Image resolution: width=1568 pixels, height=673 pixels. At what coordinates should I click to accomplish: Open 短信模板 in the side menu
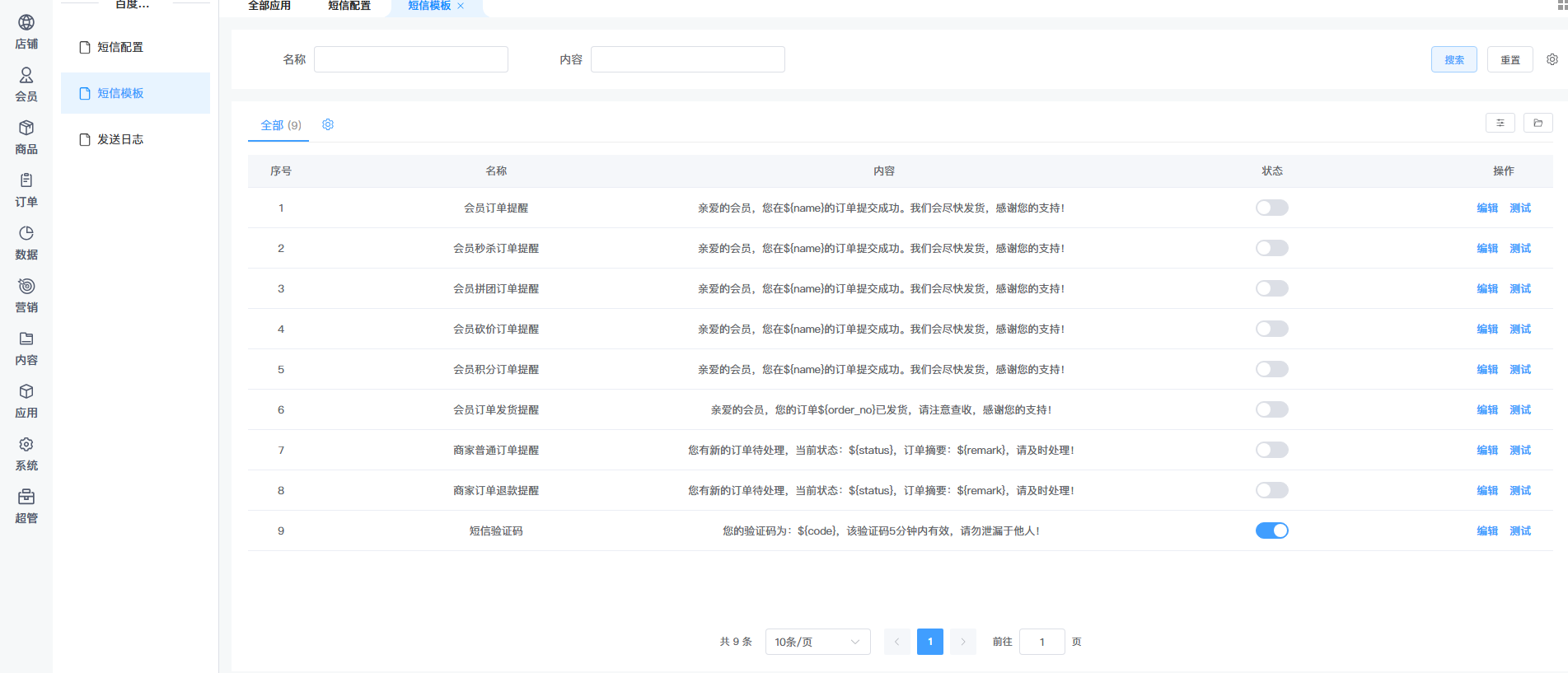pyautogui.click(x=135, y=93)
